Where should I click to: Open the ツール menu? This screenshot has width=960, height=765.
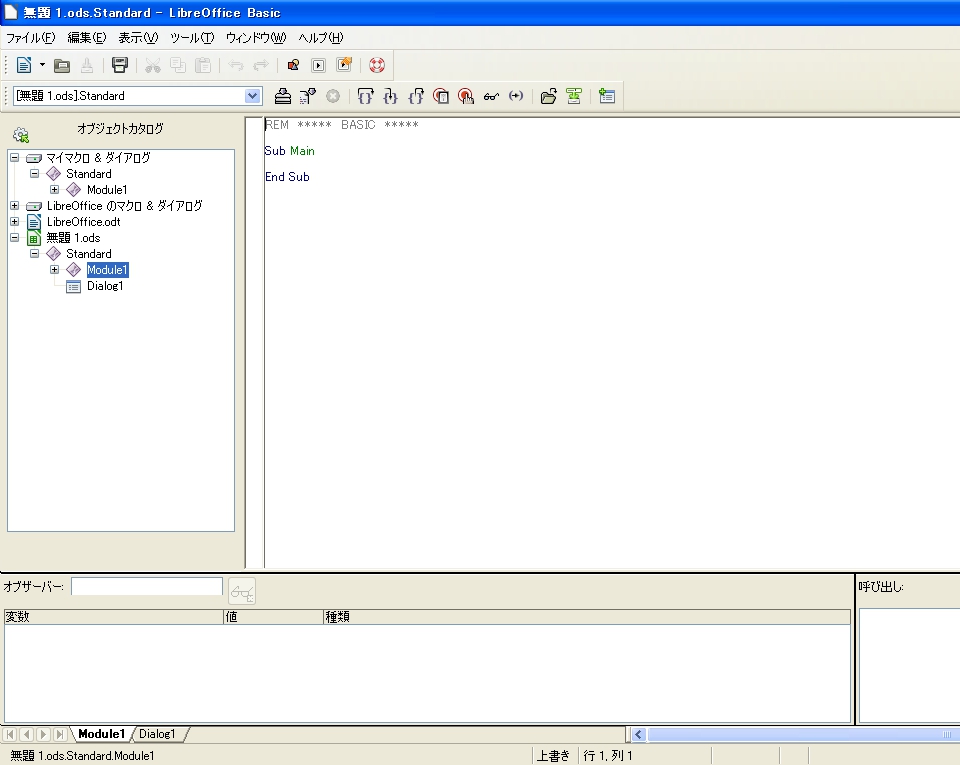point(192,38)
